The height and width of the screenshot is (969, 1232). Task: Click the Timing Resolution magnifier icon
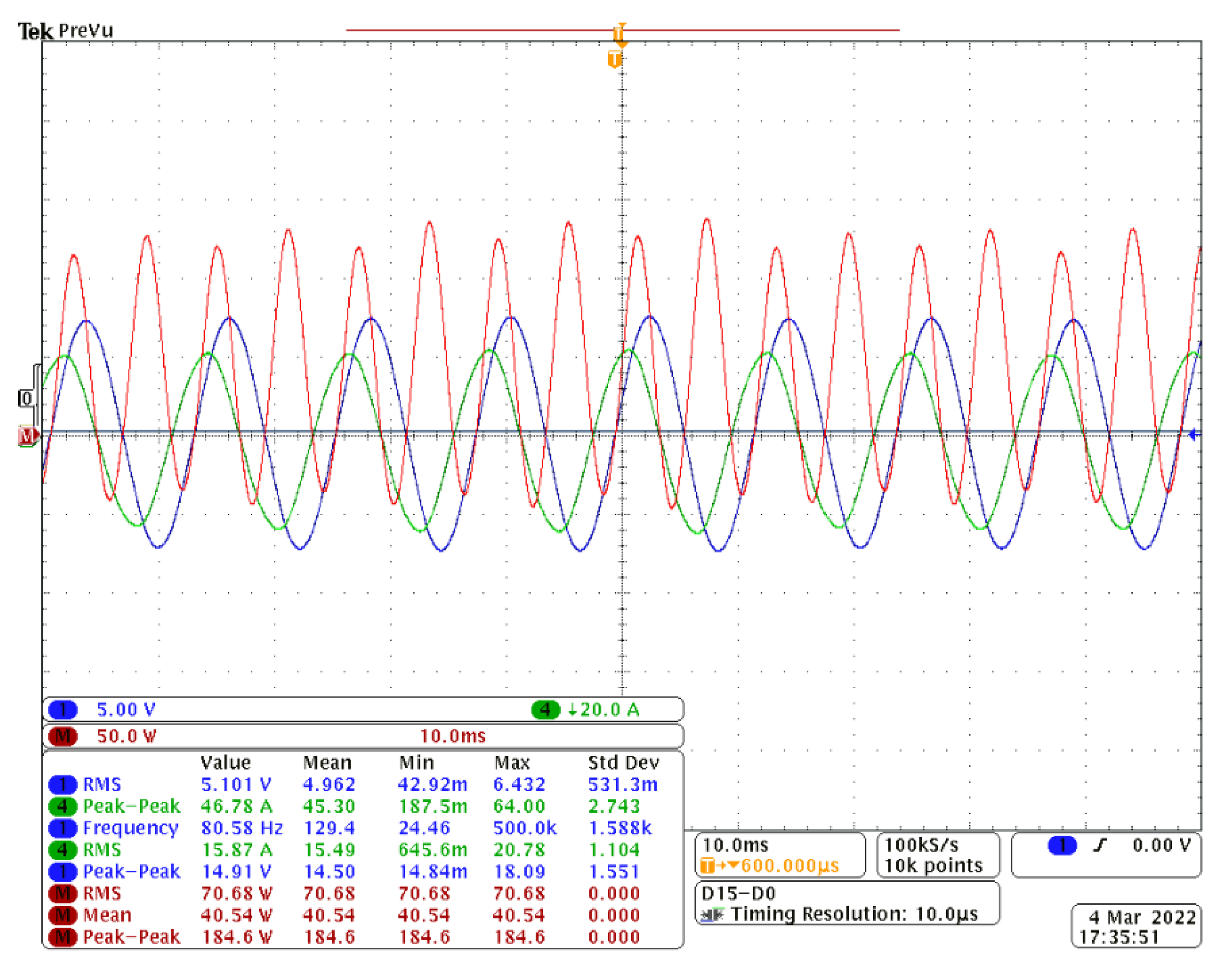click(712, 914)
